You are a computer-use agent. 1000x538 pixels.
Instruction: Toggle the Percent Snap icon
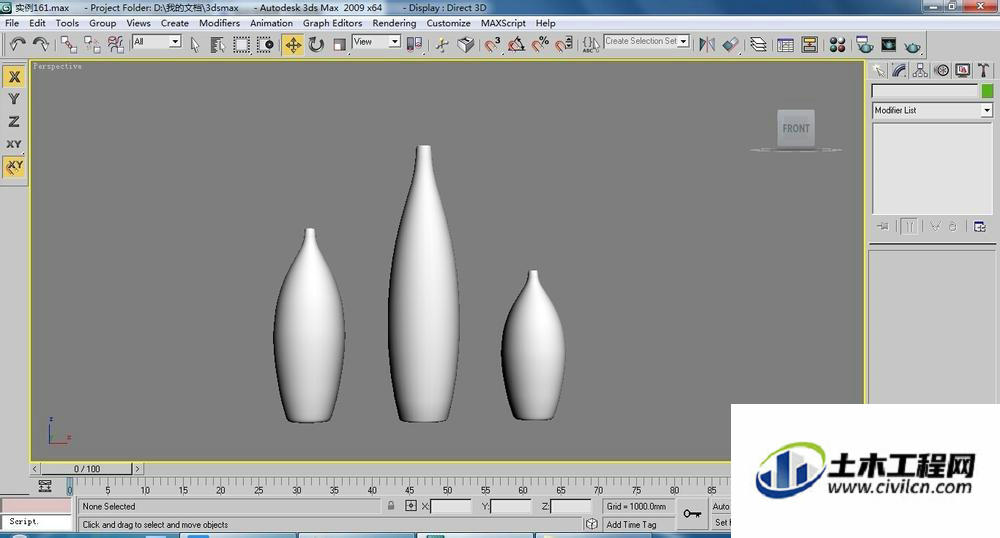[x=540, y=45]
